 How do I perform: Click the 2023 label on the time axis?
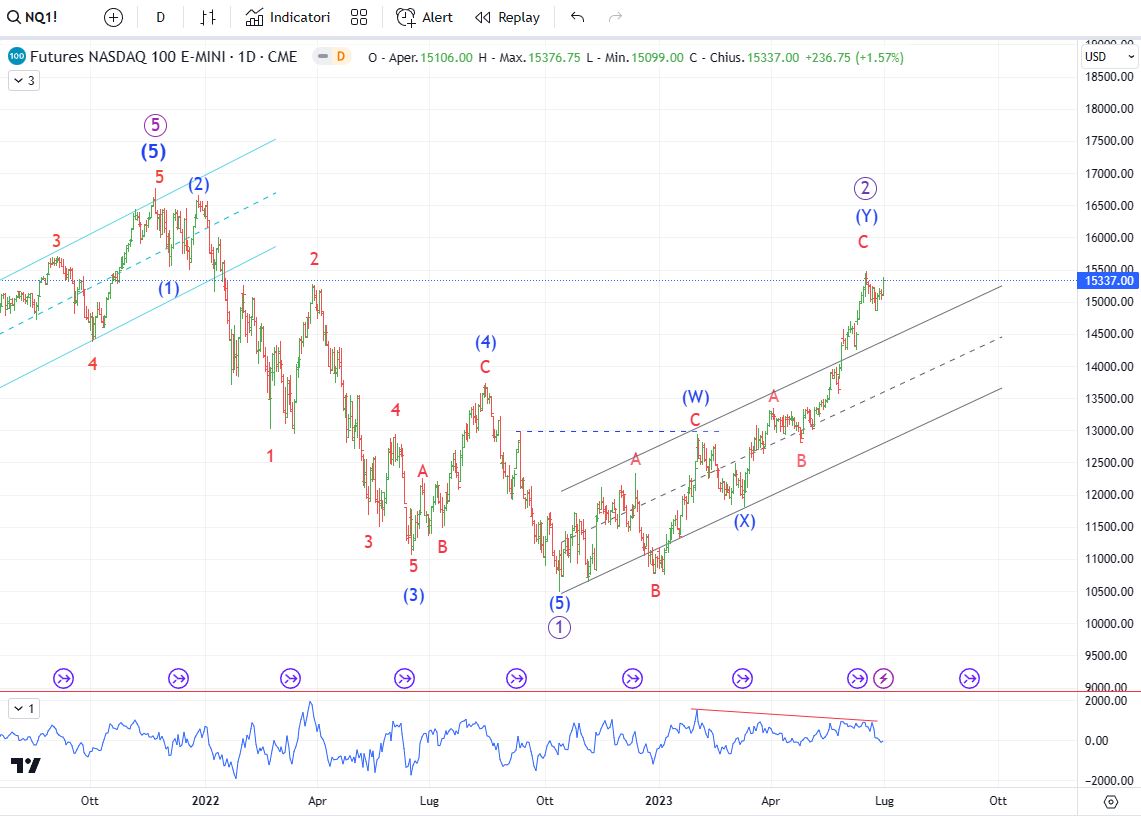point(659,801)
